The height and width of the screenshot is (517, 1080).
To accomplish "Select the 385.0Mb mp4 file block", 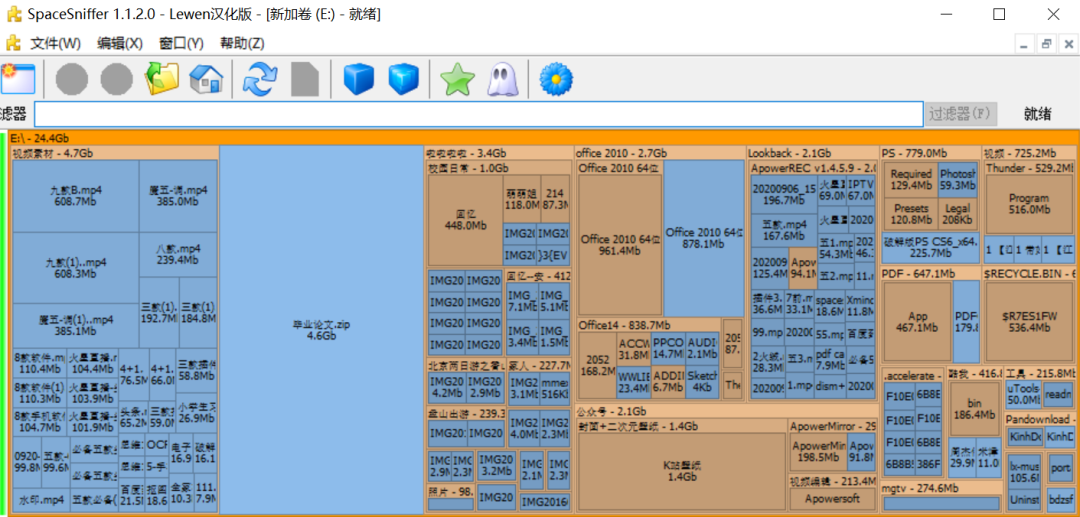I will pos(178,196).
